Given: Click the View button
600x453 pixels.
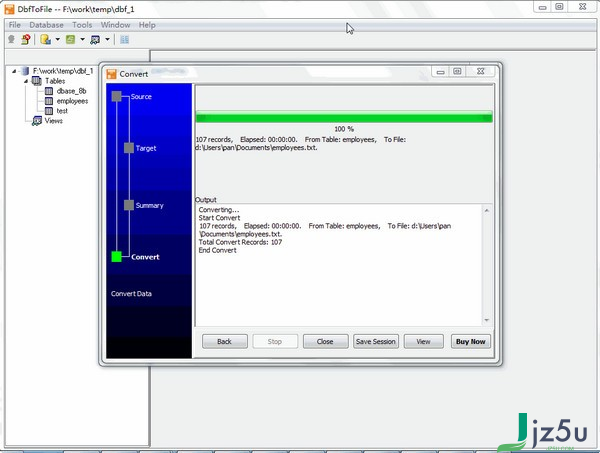Looking at the screenshot, I should click(x=424, y=341).
